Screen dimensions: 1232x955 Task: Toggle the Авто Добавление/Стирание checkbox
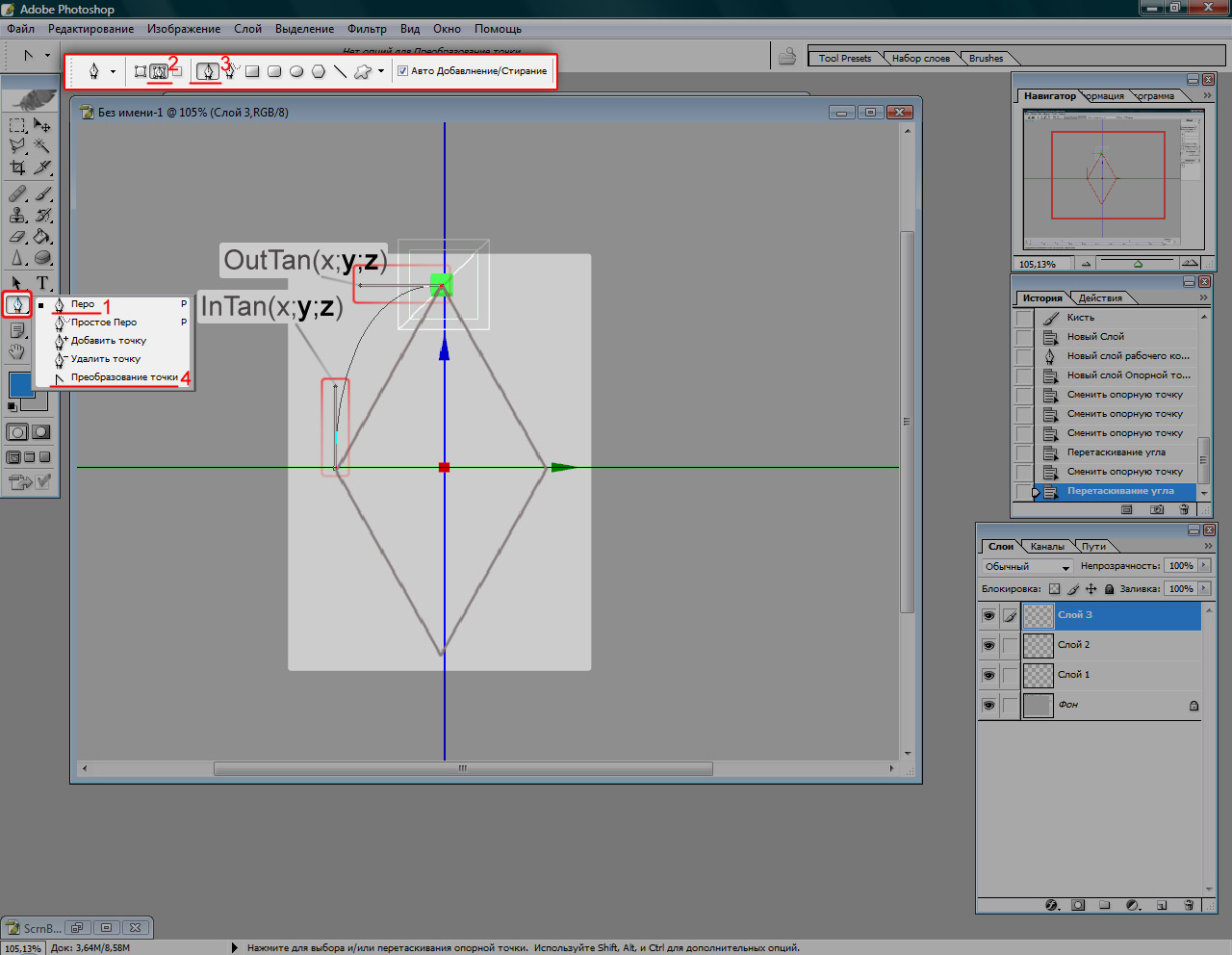[403, 71]
